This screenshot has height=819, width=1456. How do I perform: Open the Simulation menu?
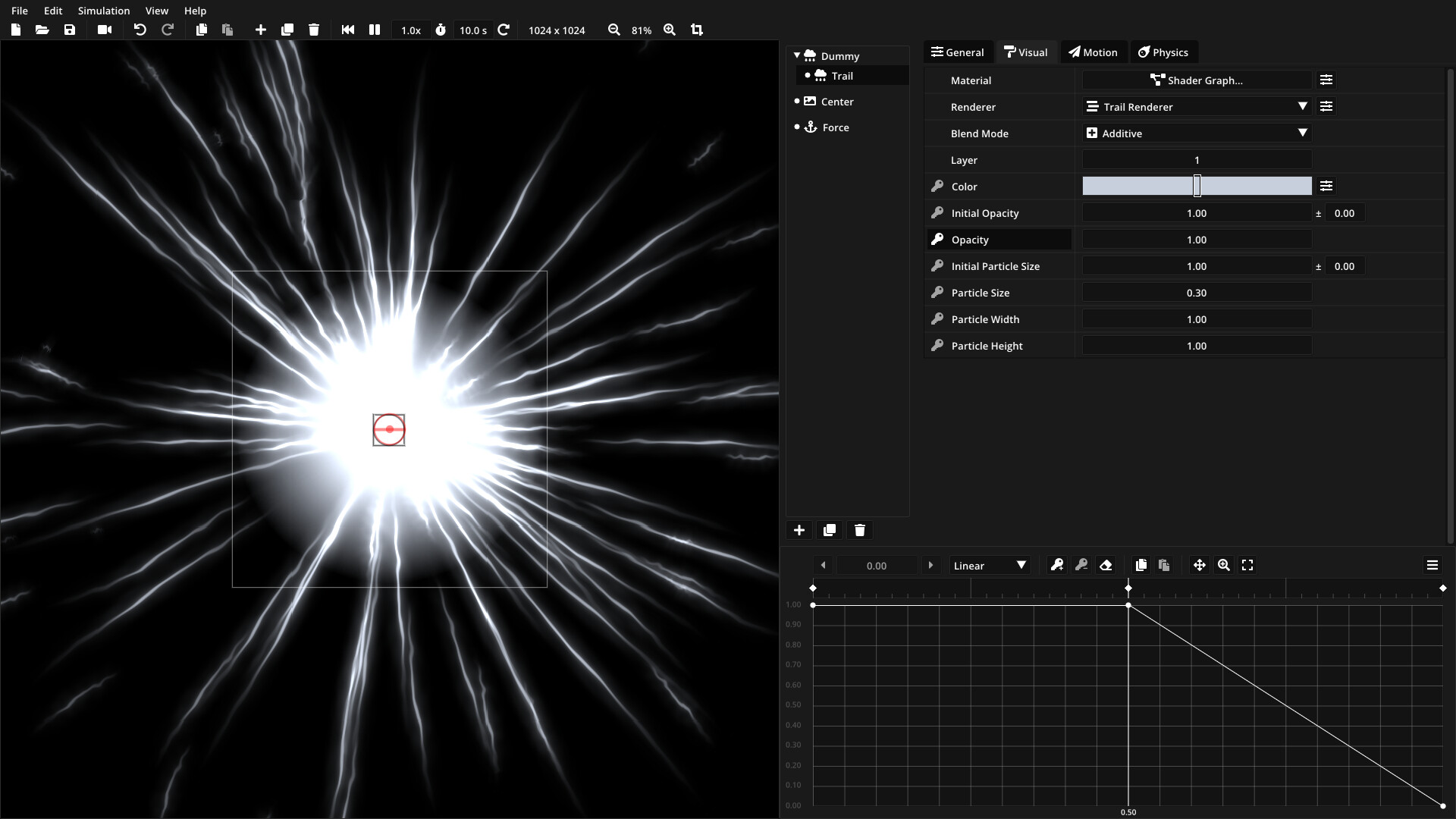(104, 11)
